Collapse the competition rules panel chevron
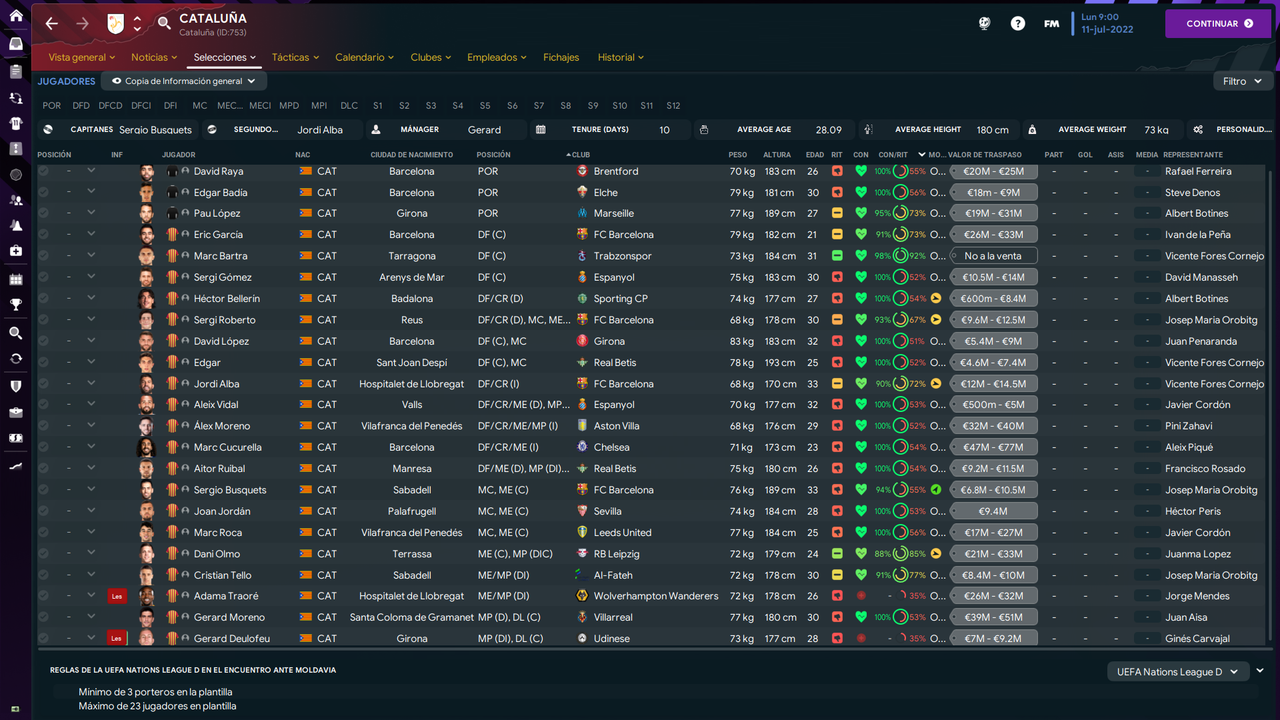The width and height of the screenshot is (1280, 720). (1260, 671)
